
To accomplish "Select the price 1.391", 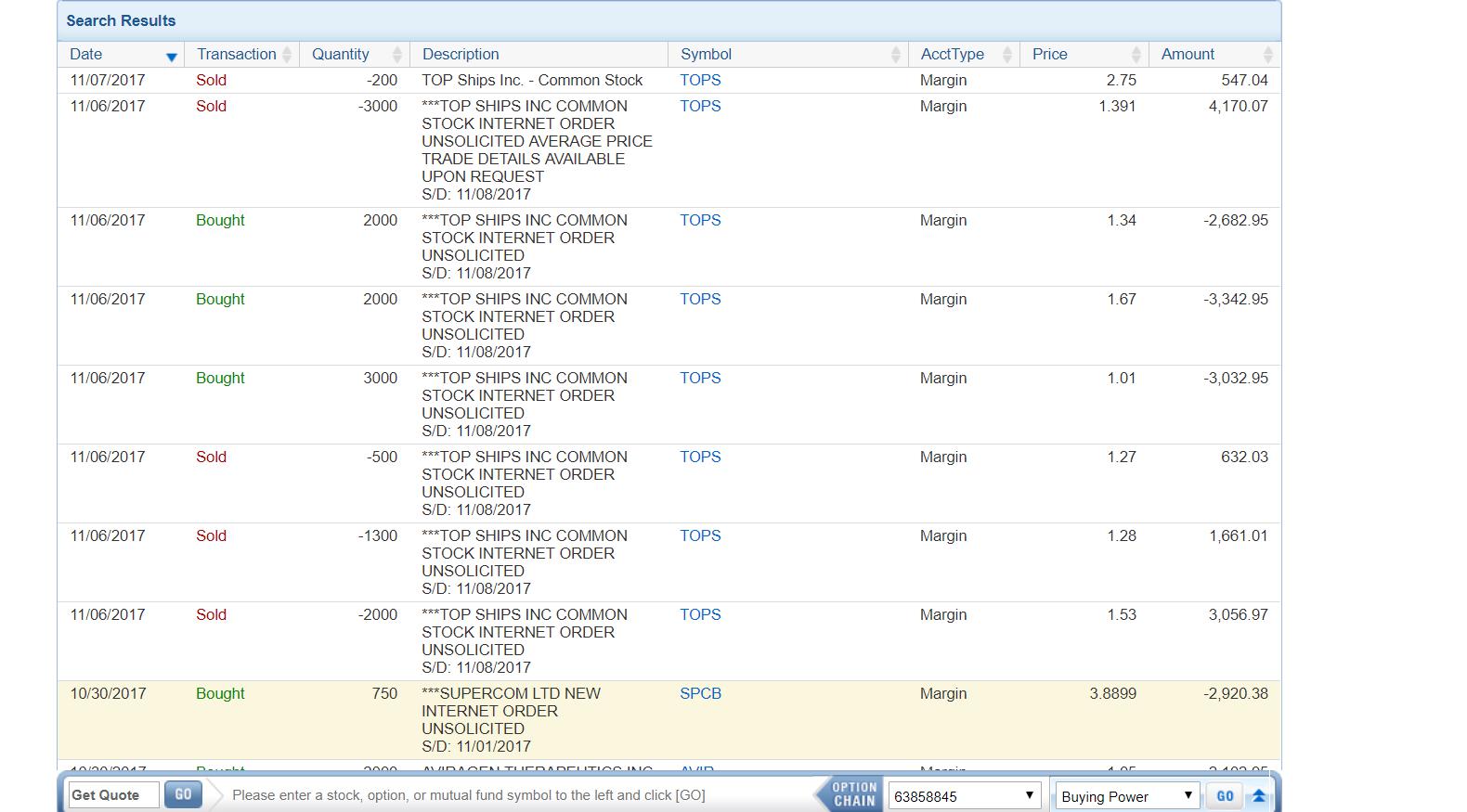I will (x=1117, y=107).
